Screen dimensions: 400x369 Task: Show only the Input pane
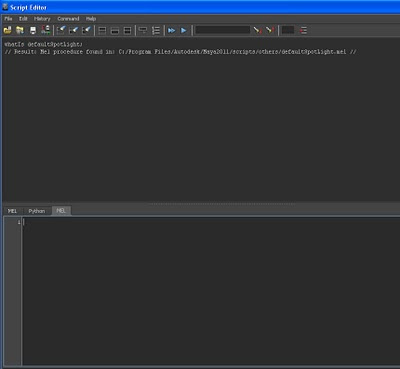click(115, 30)
